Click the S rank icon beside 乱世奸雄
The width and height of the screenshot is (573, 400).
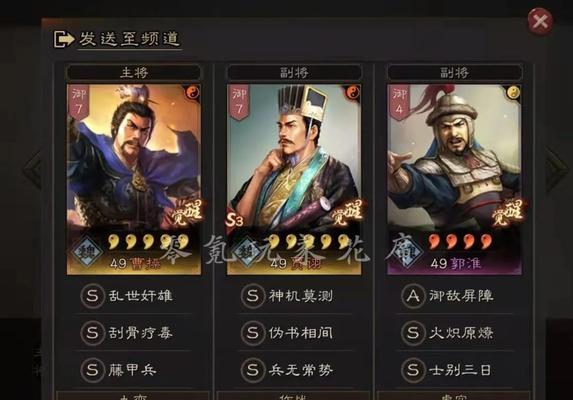92,296
